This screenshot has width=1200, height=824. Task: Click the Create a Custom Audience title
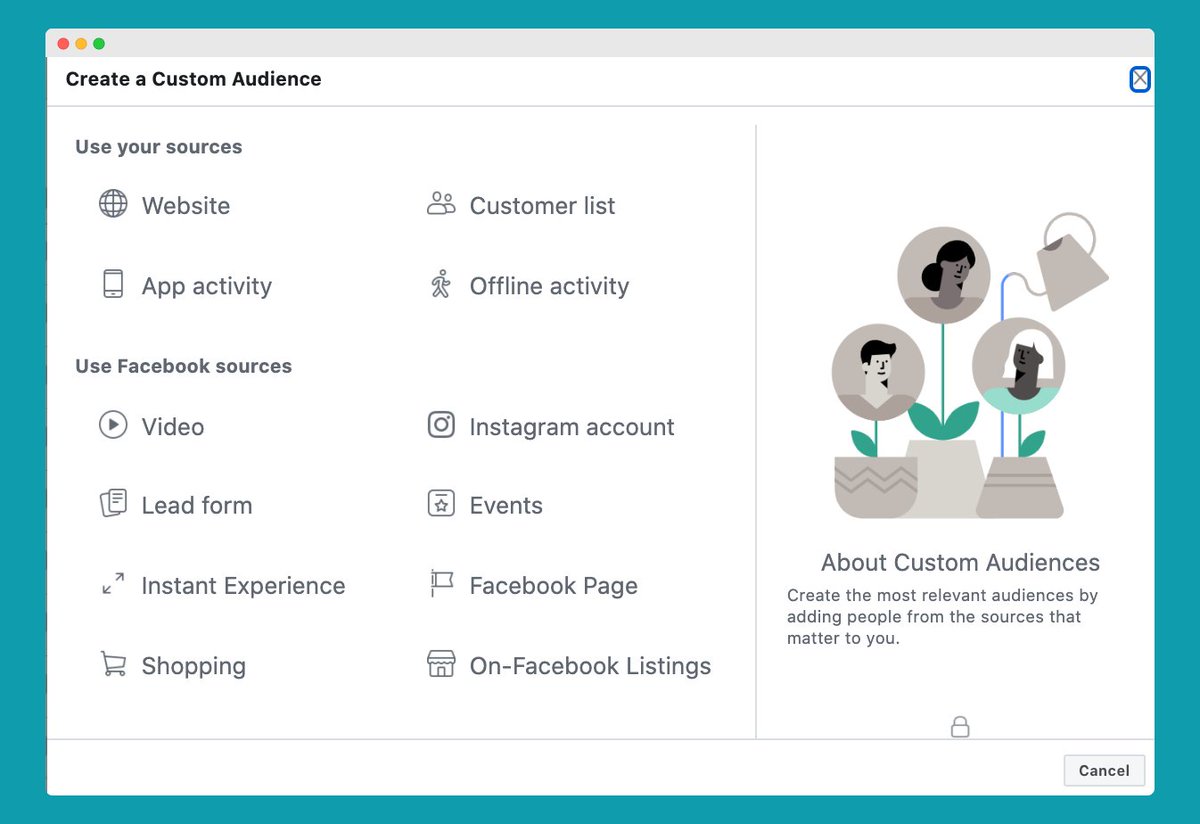point(194,79)
